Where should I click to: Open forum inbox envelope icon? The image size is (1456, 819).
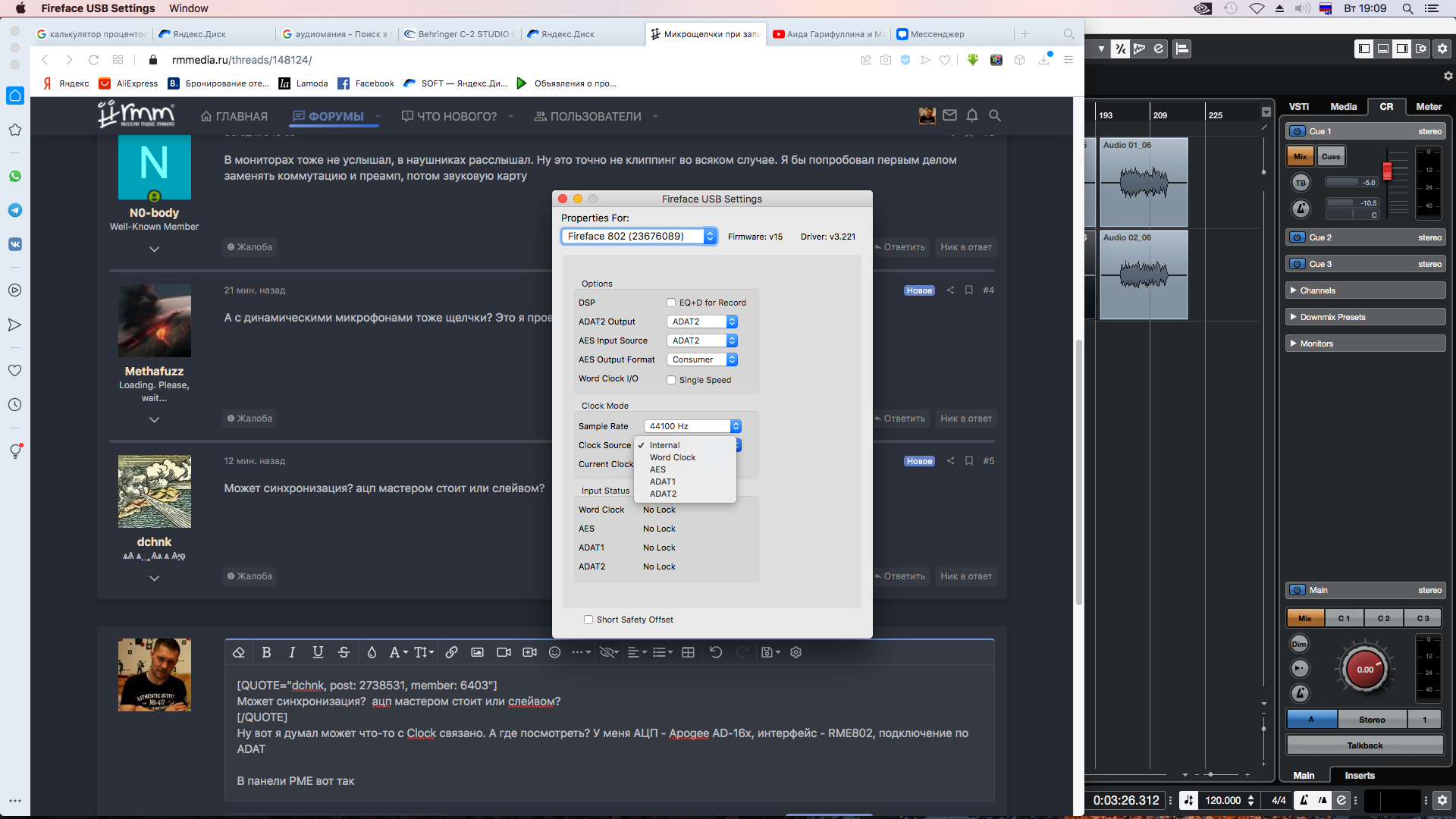[949, 115]
